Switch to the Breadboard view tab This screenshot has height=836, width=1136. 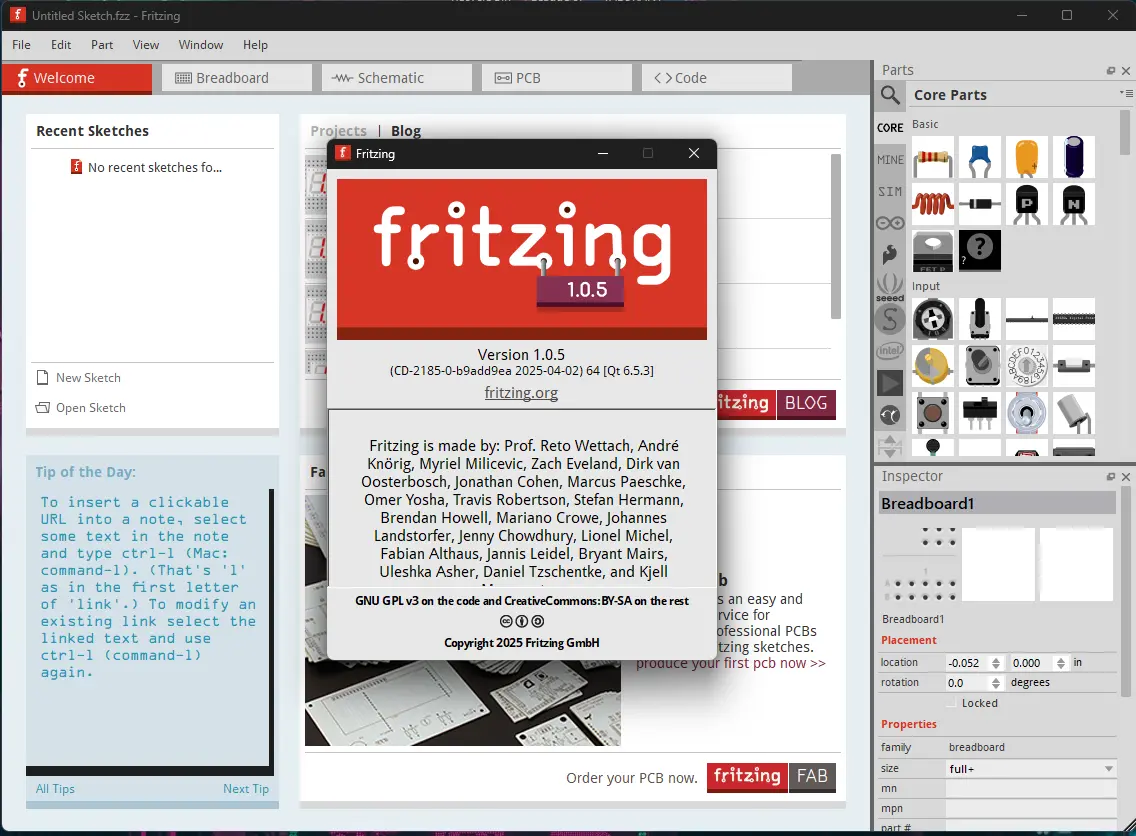[237, 78]
